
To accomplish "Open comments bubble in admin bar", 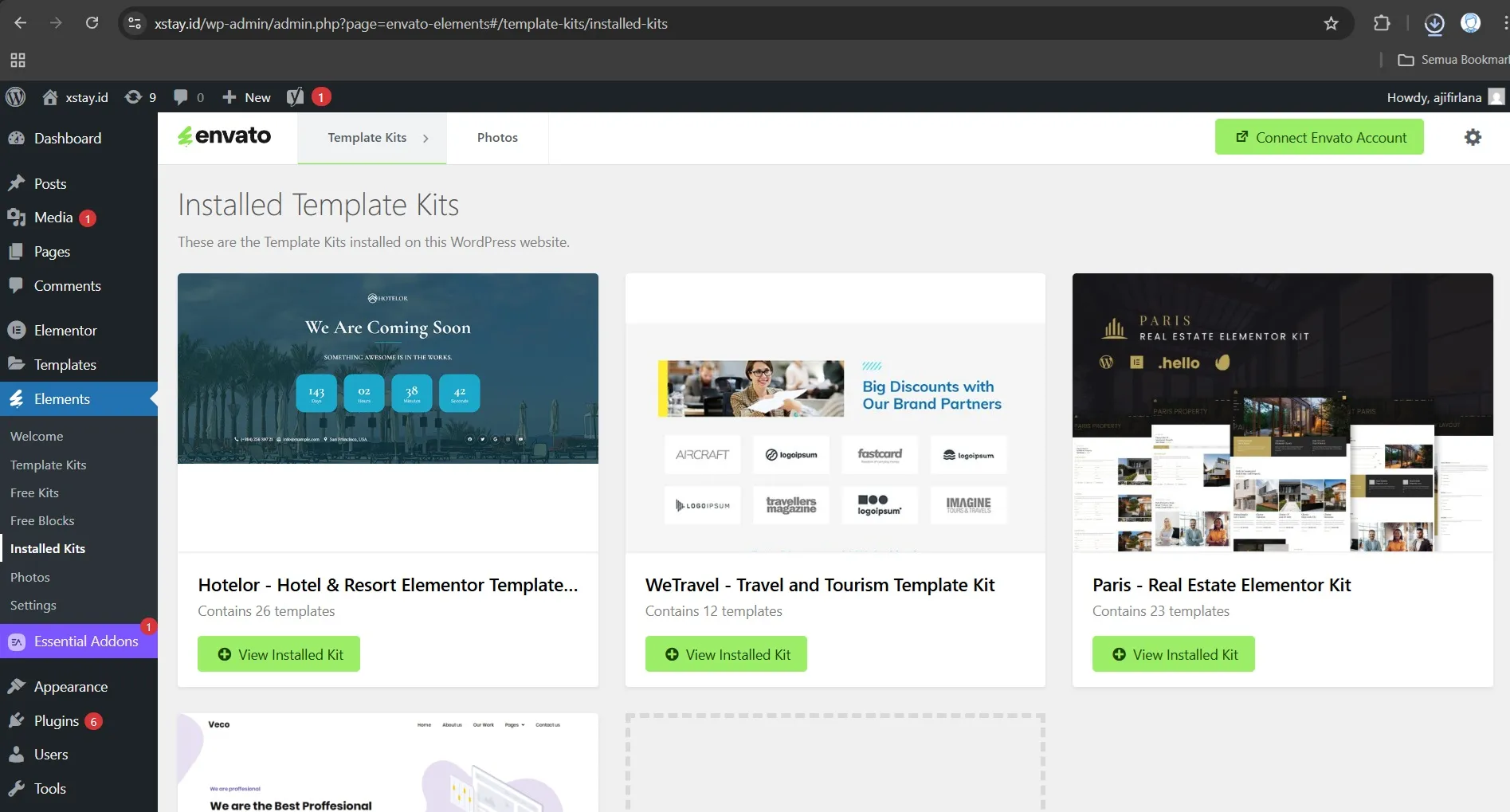I will 189,97.
